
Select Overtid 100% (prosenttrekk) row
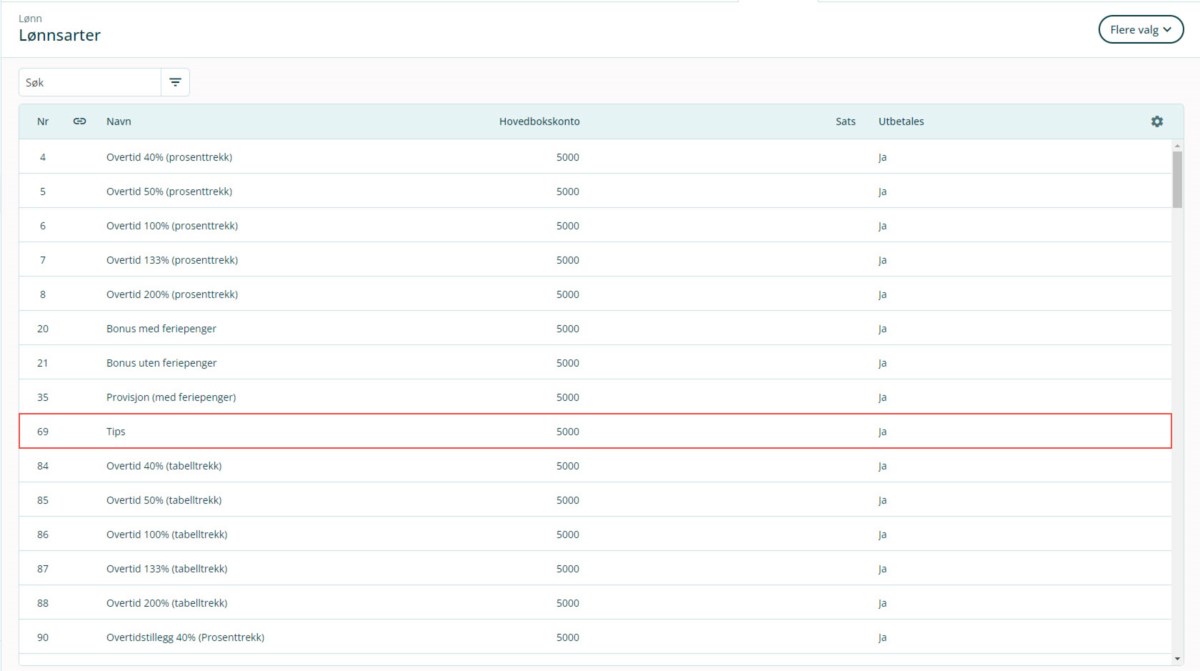pyautogui.click(x=172, y=226)
